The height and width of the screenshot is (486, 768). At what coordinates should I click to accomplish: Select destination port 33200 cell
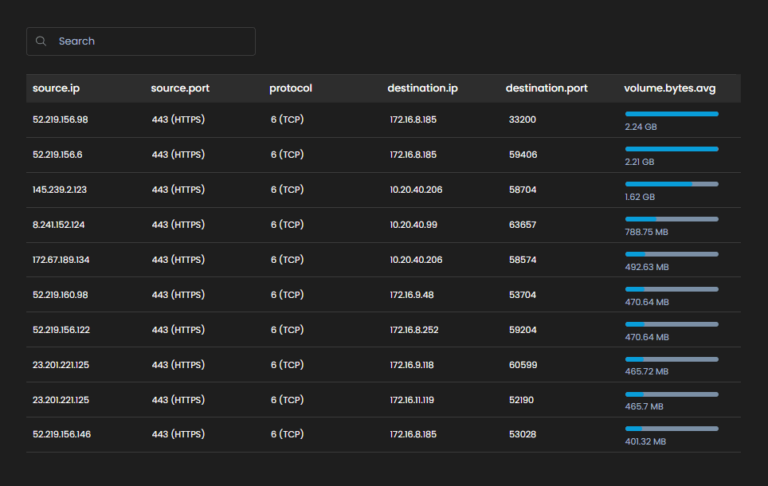(x=522, y=120)
